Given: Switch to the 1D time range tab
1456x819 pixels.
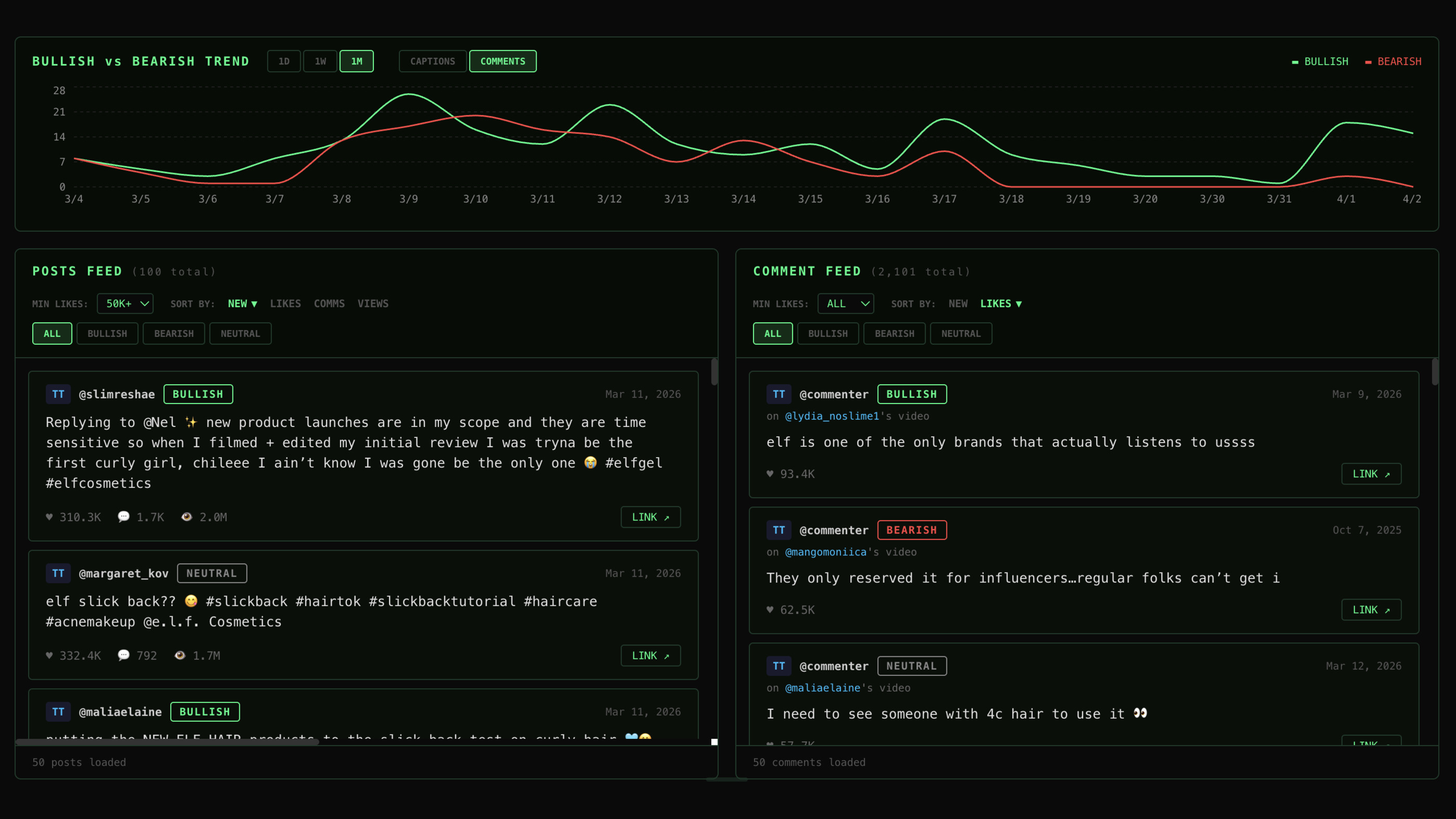Looking at the screenshot, I should 284,61.
